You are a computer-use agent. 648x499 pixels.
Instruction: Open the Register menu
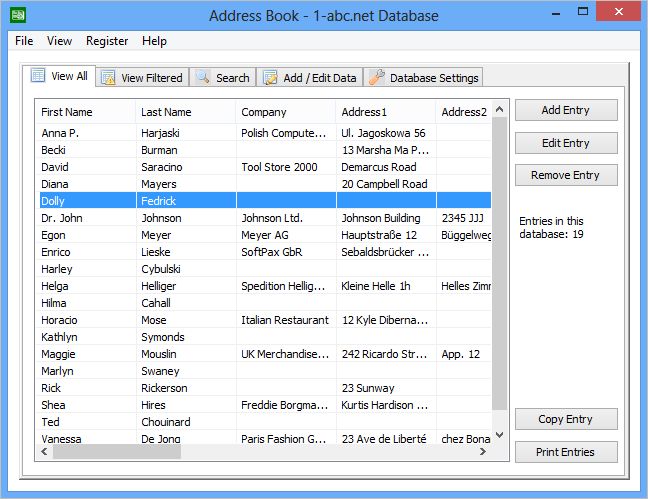107,41
